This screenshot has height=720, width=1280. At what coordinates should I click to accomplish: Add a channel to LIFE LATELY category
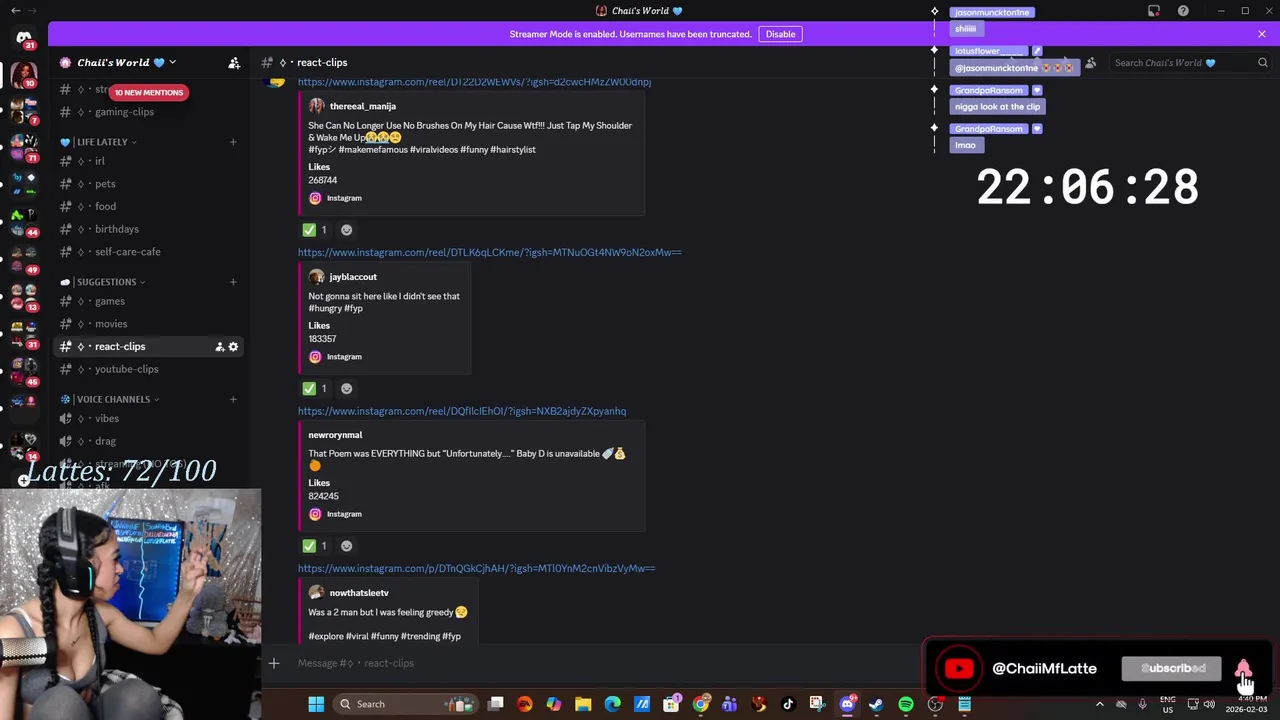233,142
